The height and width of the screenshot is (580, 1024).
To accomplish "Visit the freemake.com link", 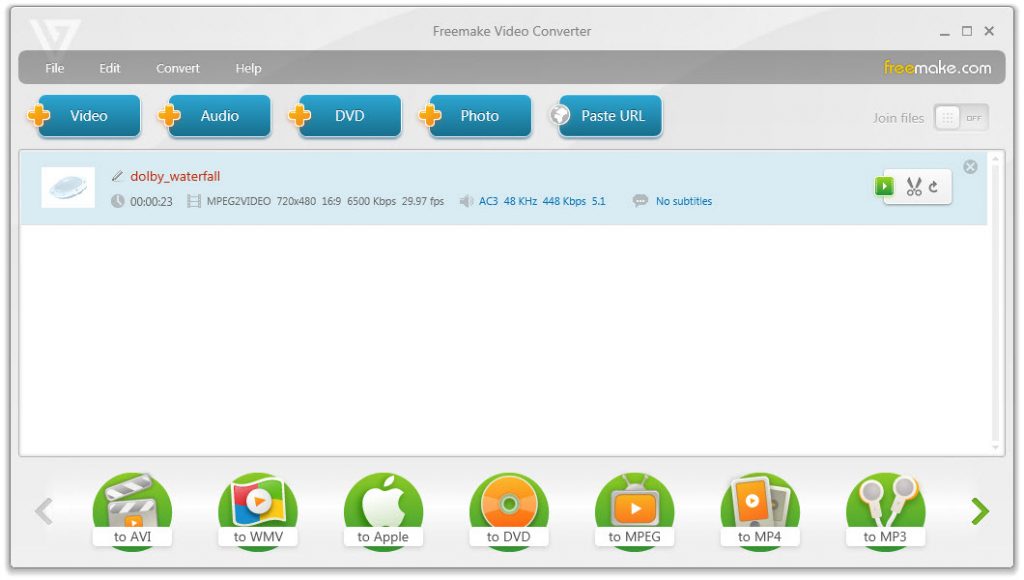I will click(x=937, y=67).
